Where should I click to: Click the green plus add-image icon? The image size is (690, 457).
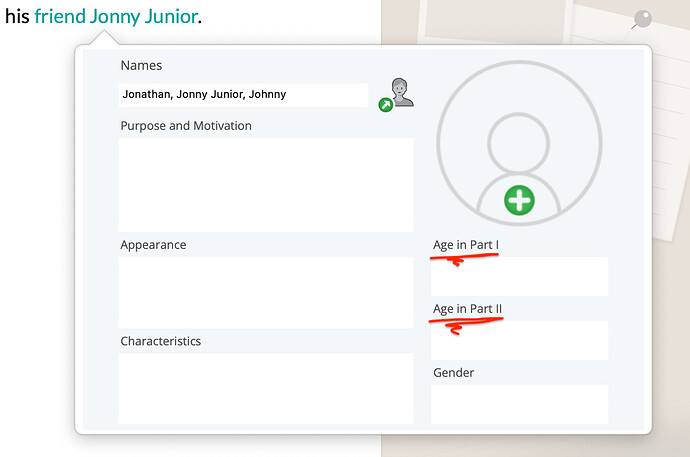pyautogui.click(x=518, y=199)
